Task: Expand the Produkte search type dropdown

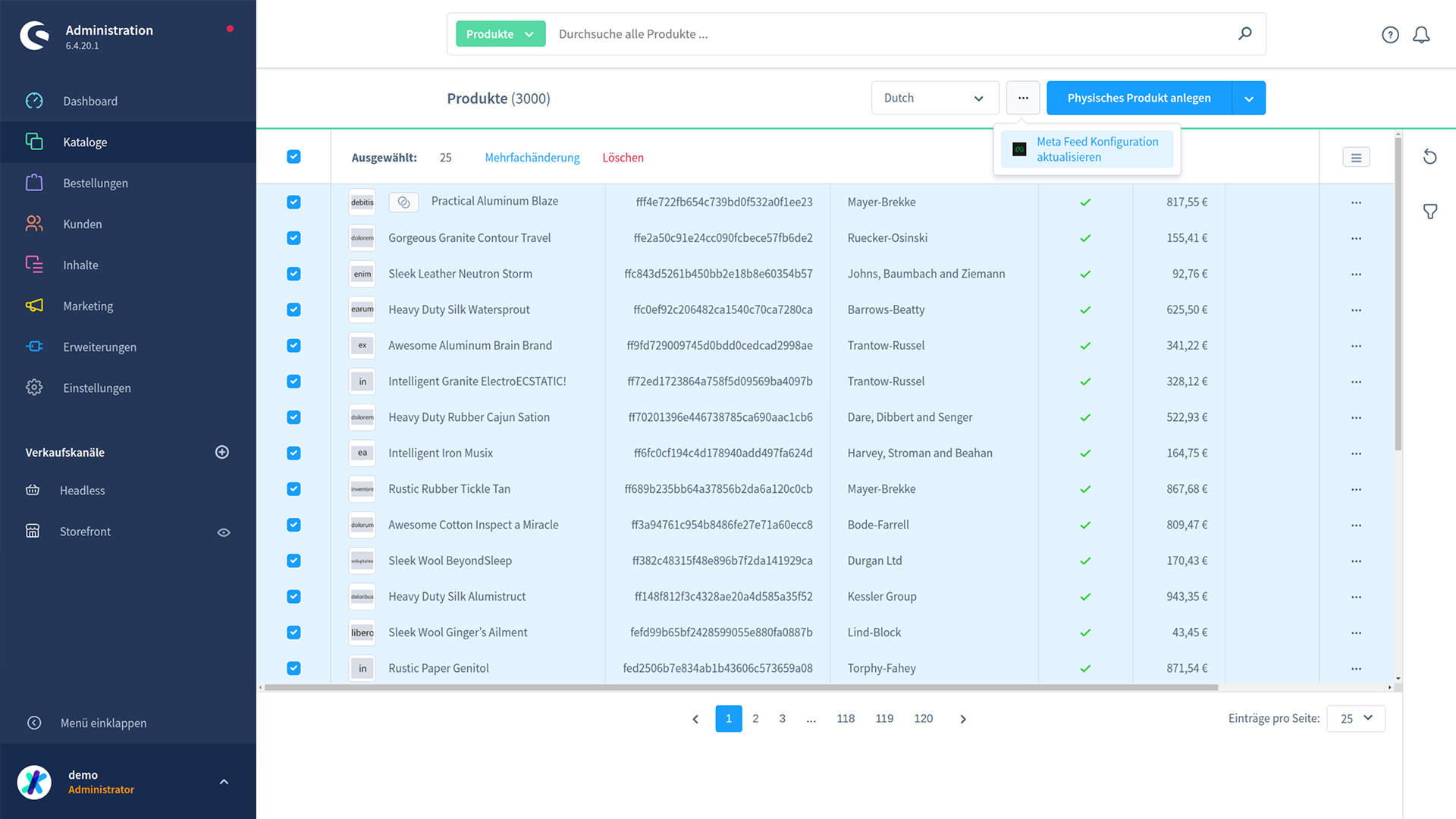Action: click(x=500, y=34)
